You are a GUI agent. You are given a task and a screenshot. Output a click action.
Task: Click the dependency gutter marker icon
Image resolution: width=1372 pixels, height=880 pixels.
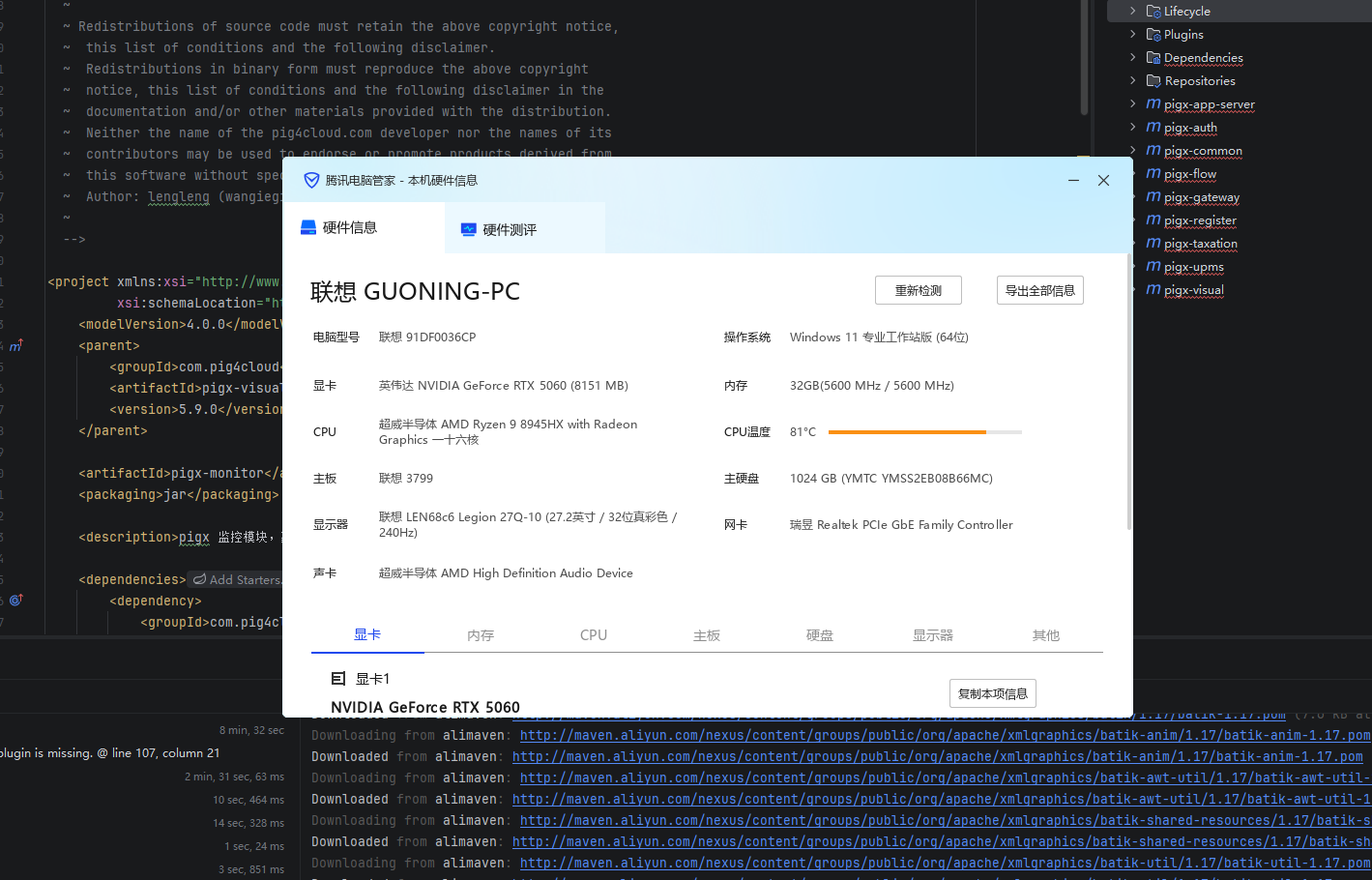click(15, 601)
